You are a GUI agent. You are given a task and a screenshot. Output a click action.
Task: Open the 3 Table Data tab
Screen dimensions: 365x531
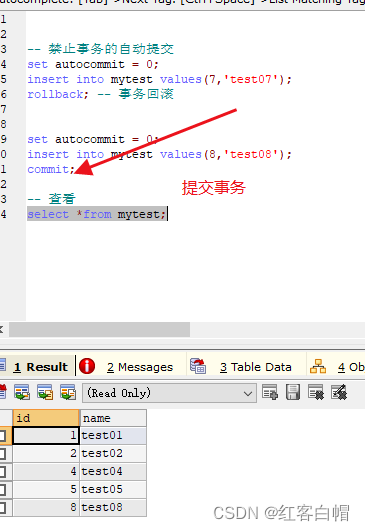[x=256, y=367]
